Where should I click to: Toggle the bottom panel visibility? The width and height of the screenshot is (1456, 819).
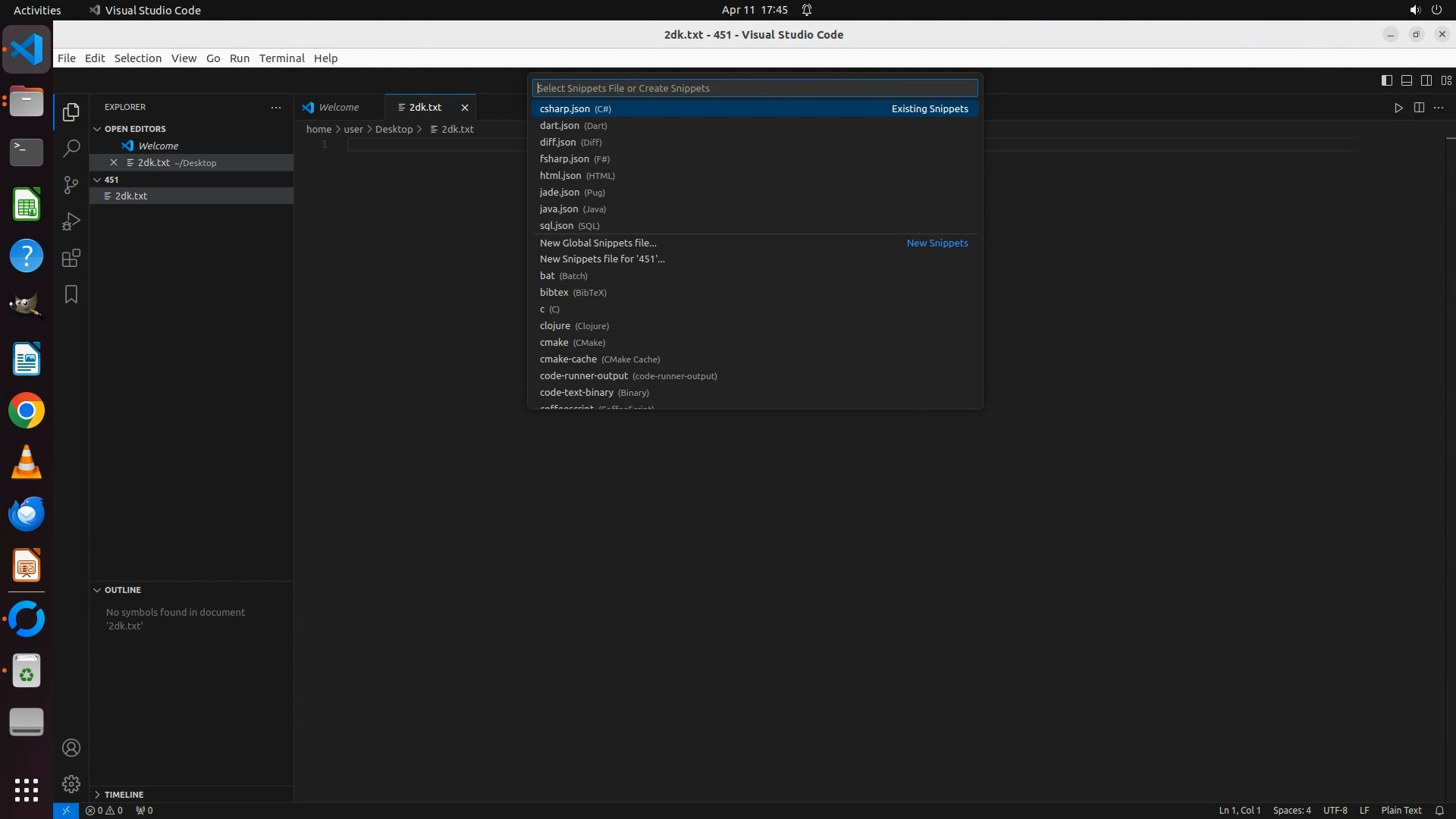(x=1406, y=80)
